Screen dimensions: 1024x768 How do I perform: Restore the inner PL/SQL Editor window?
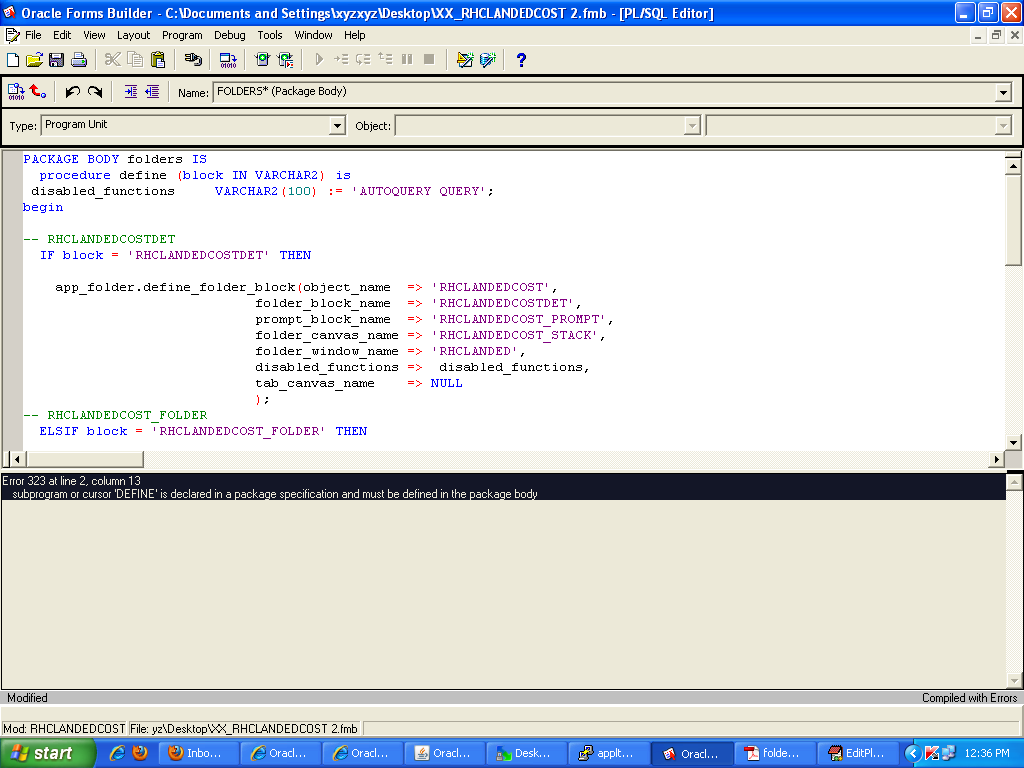(996, 35)
